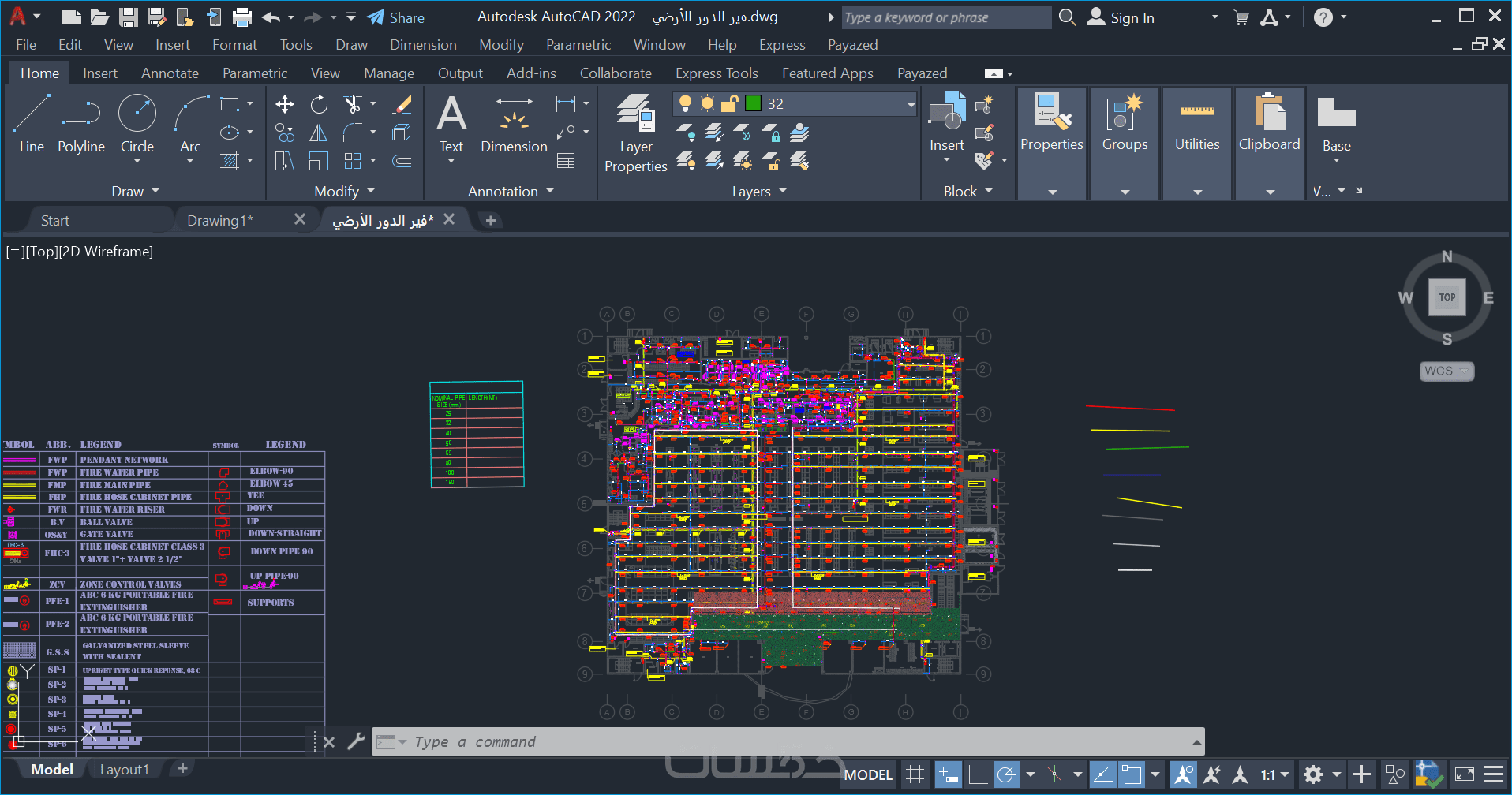1512x795 pixels.
Task: Pick the Erase tool icon
Action: click(x=402, y=104)
